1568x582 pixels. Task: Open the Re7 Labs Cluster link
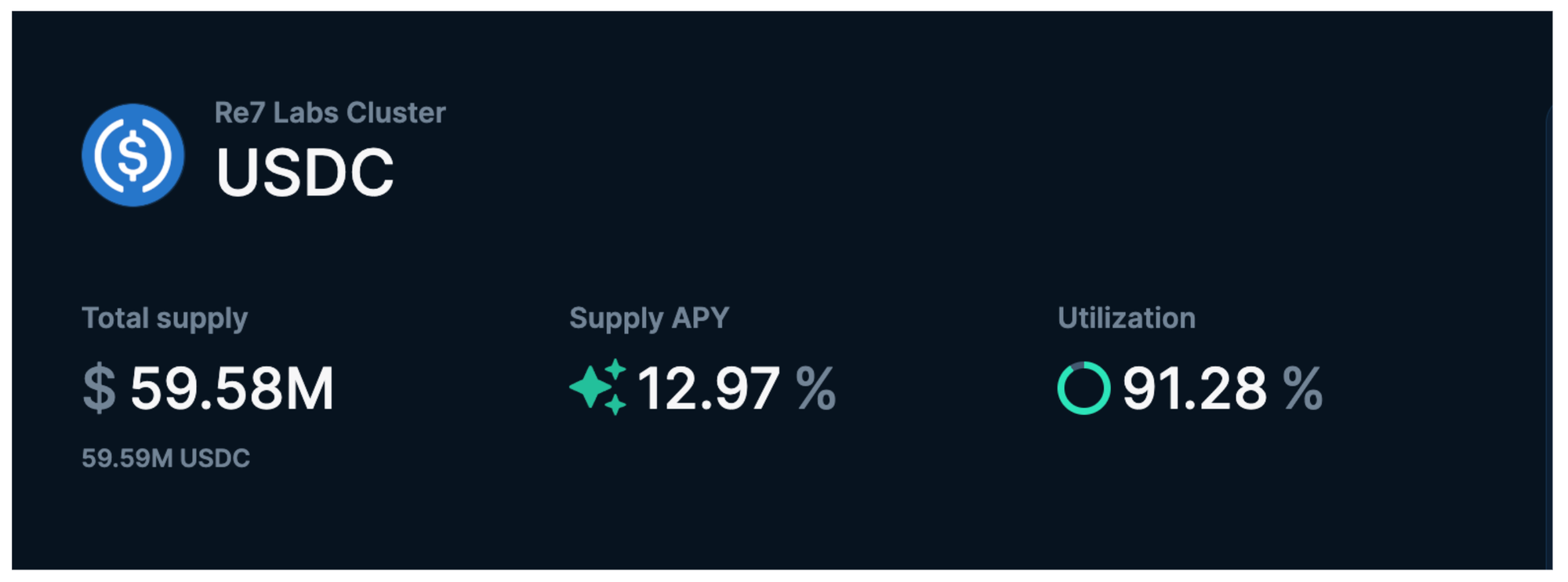point(330,113)
